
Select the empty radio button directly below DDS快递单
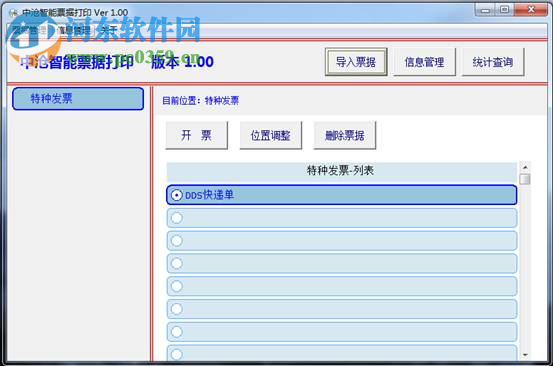177,218
